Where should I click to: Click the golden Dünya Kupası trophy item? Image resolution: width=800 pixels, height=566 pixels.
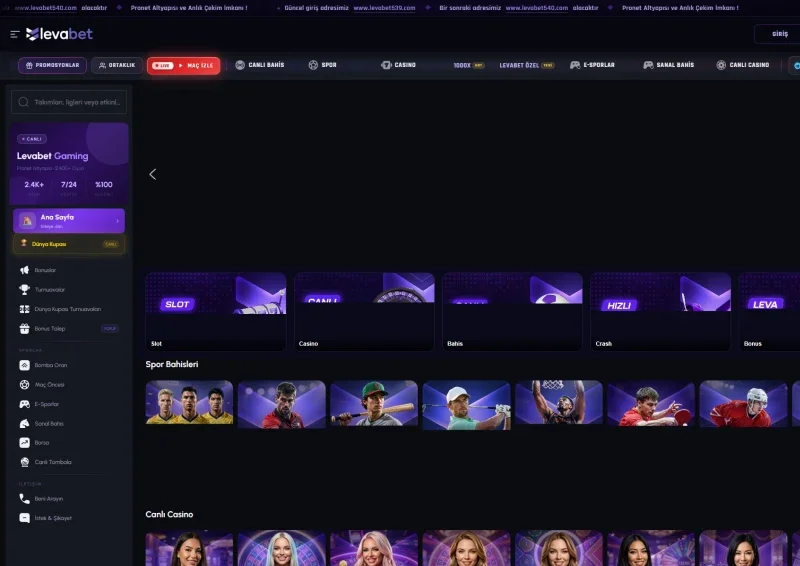(69, 244)
